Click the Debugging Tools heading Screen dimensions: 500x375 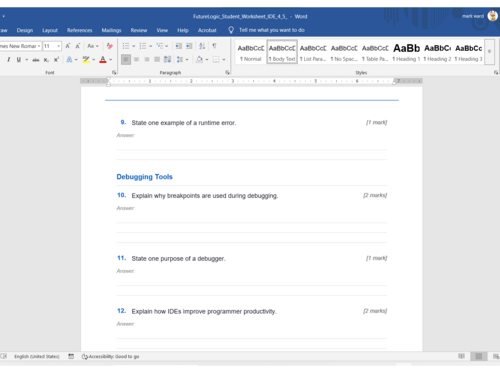[144, 177]
